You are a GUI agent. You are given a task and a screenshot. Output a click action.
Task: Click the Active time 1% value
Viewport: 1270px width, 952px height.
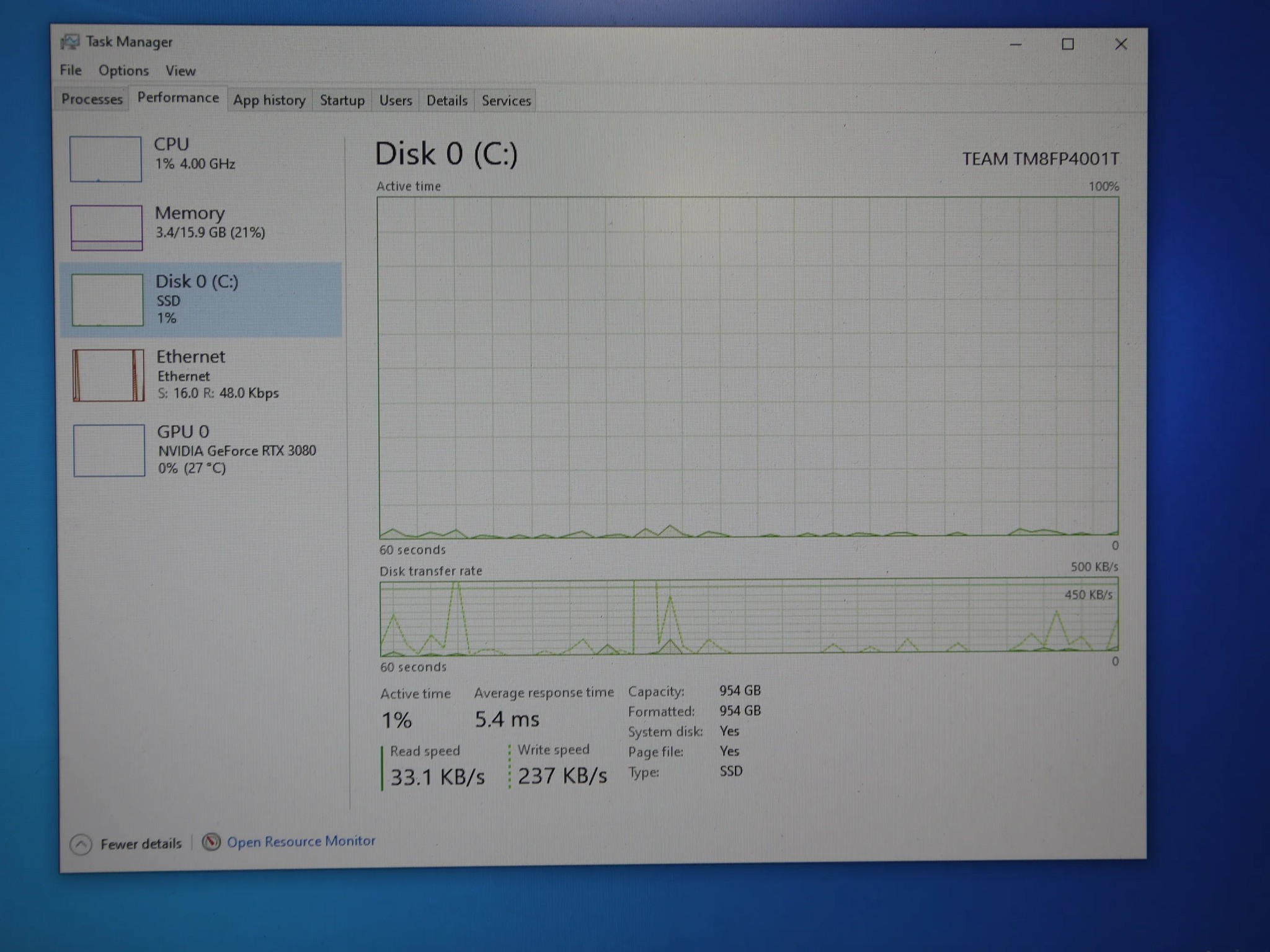tap(396, 720)
